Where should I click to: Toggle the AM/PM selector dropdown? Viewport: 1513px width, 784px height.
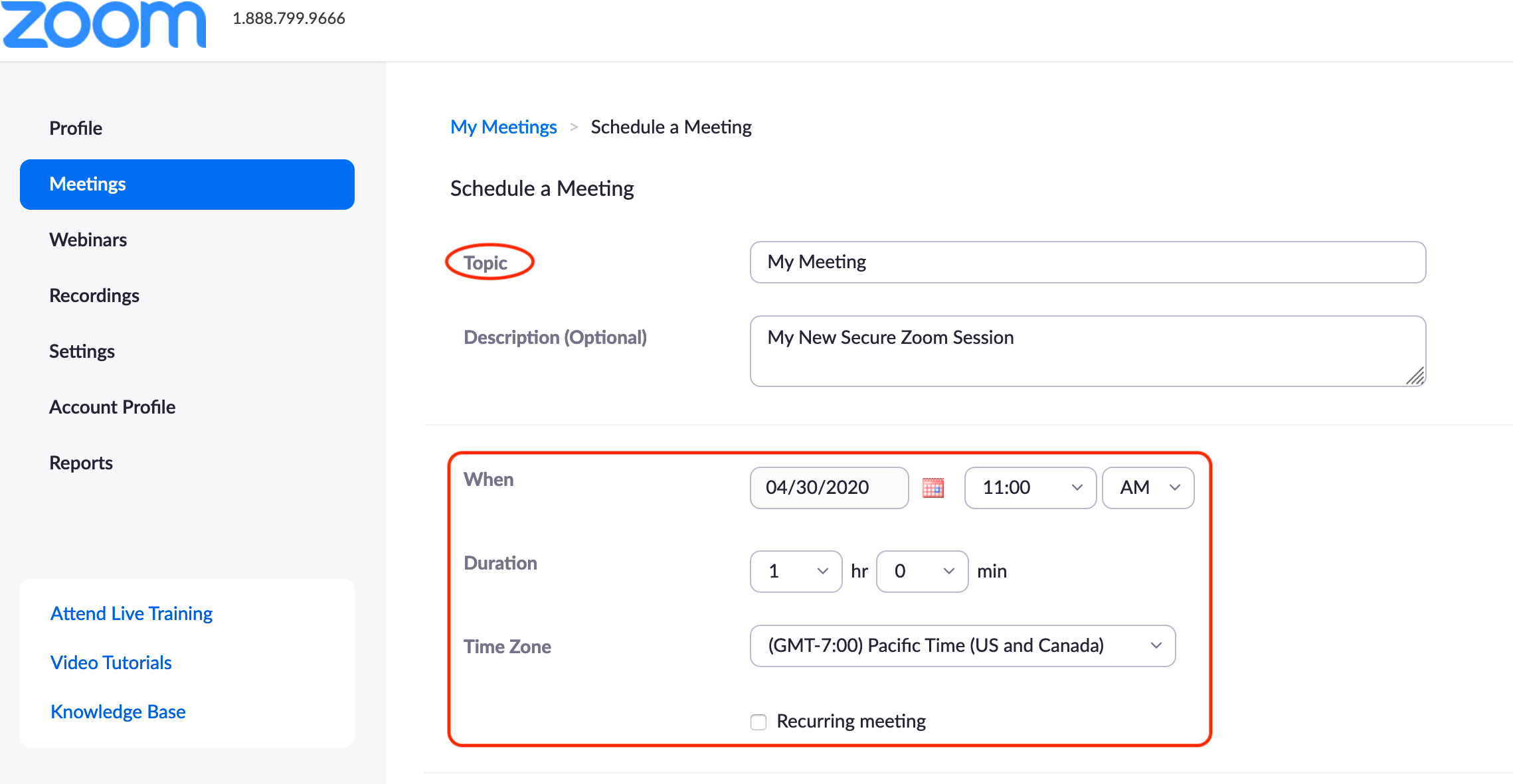click(x=1148, y=488)
